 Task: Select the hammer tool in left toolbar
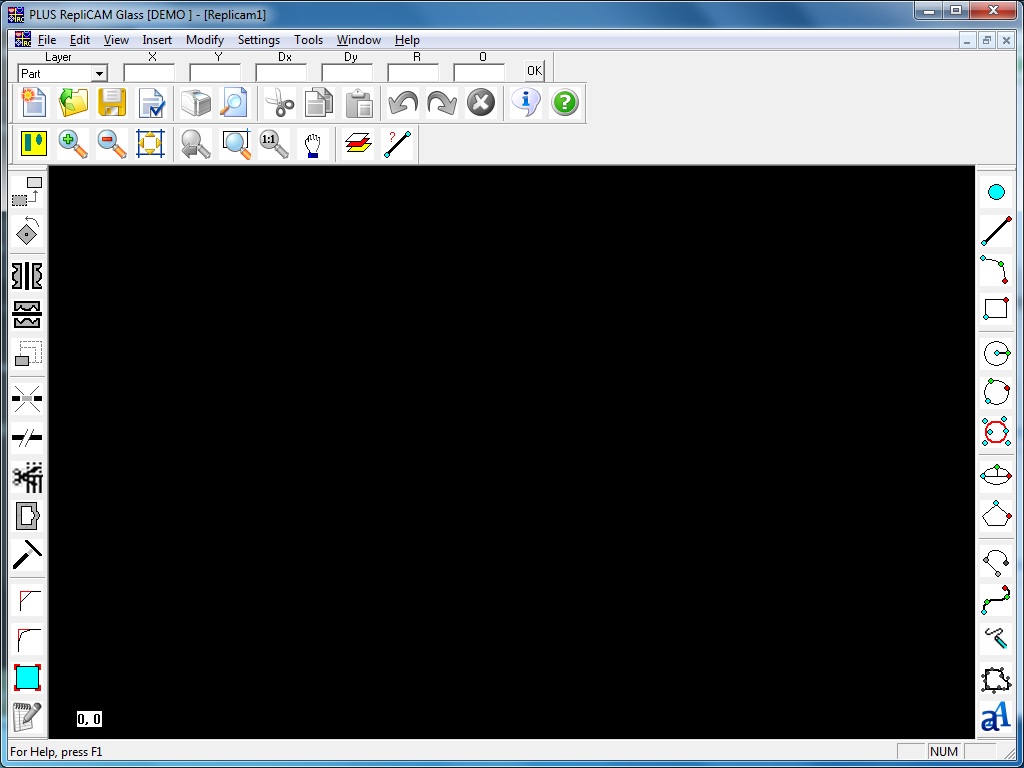click(x=26, y=554)
